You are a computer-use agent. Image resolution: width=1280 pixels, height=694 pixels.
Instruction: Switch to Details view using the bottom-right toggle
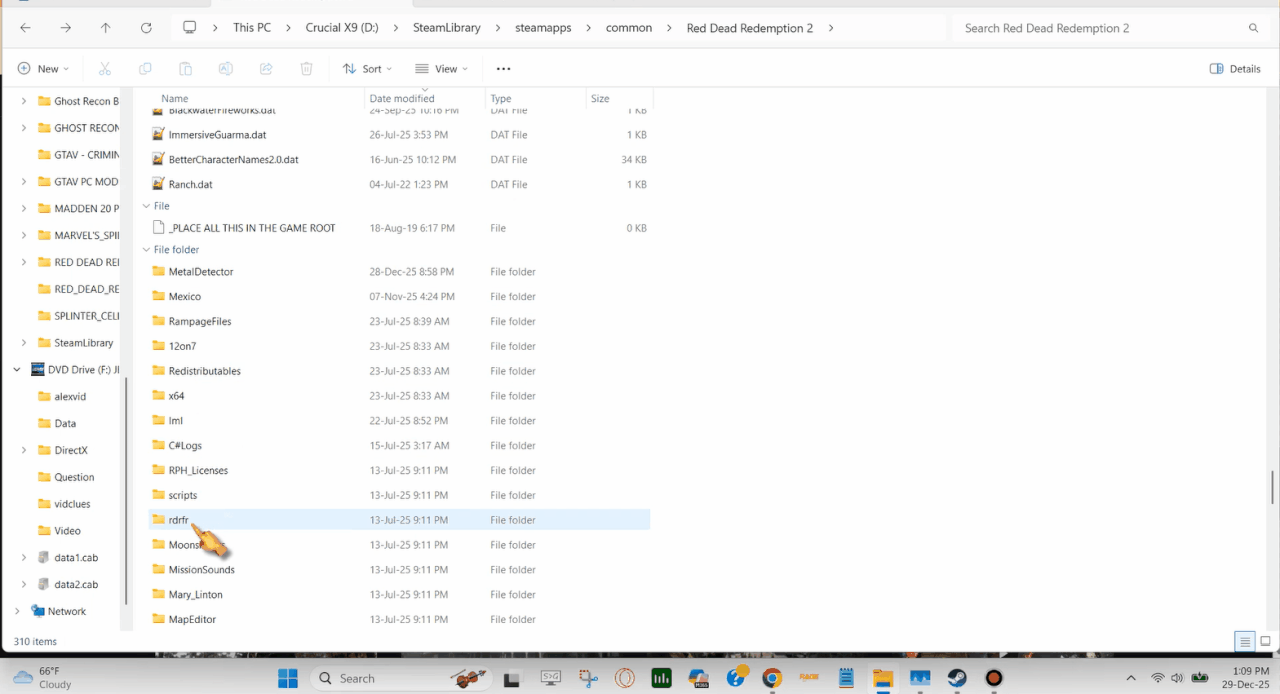point(1245,641)
